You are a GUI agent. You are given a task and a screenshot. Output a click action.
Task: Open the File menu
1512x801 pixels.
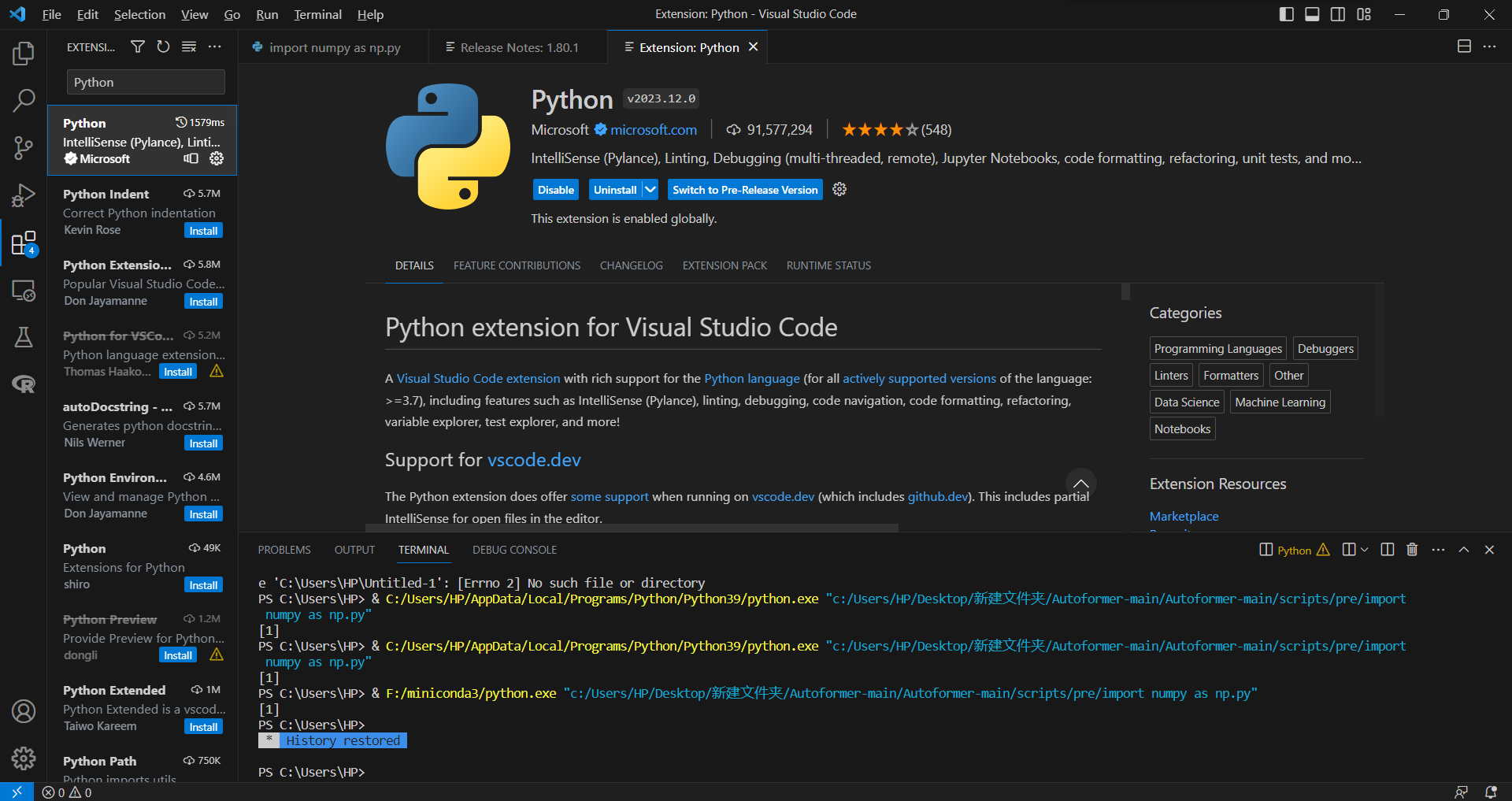pyautogui.click(x=51, y=14)
